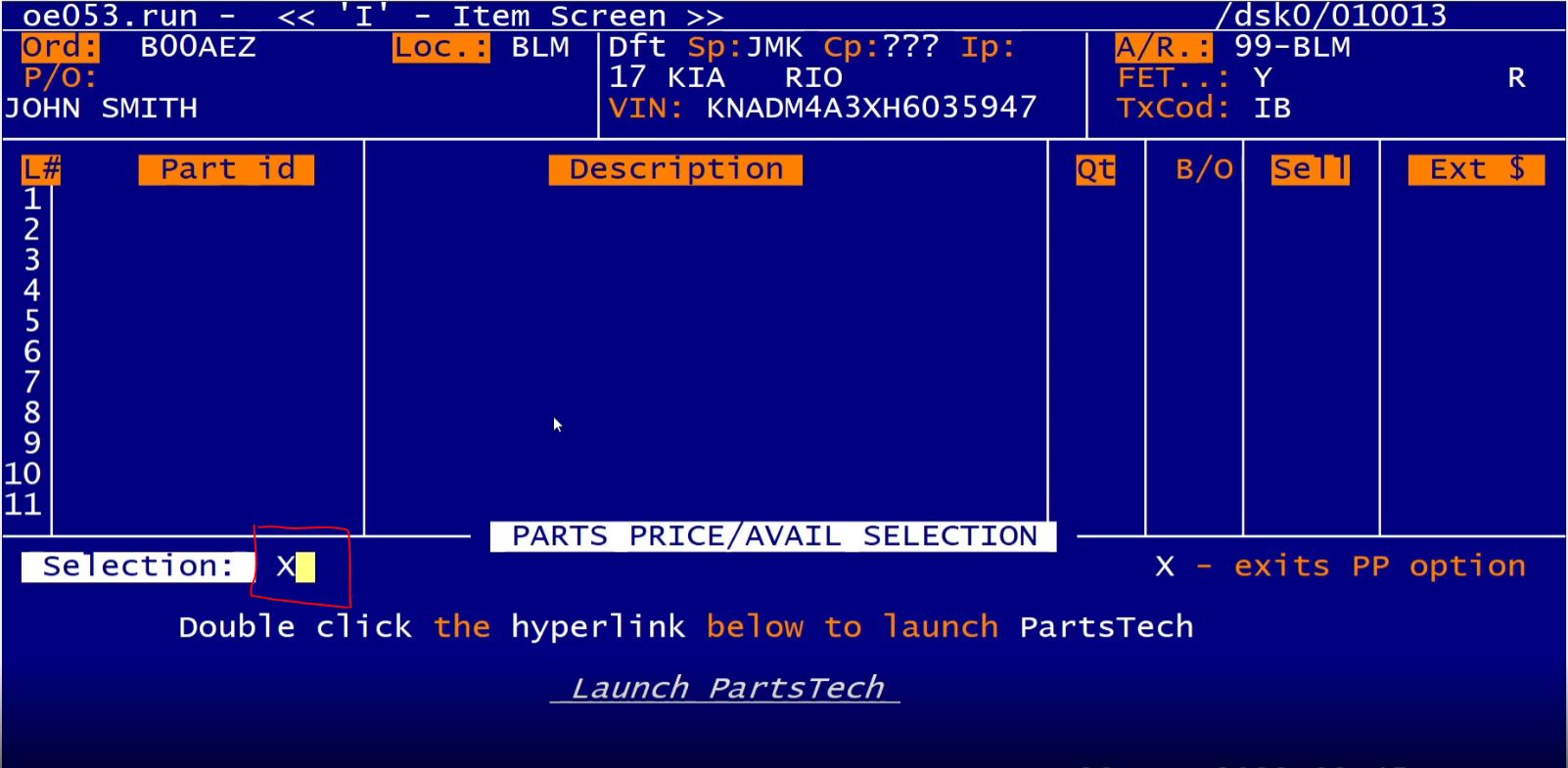Click the TxCod value IB
This screenshot has width=1568, height=768.
(1271, 108)
